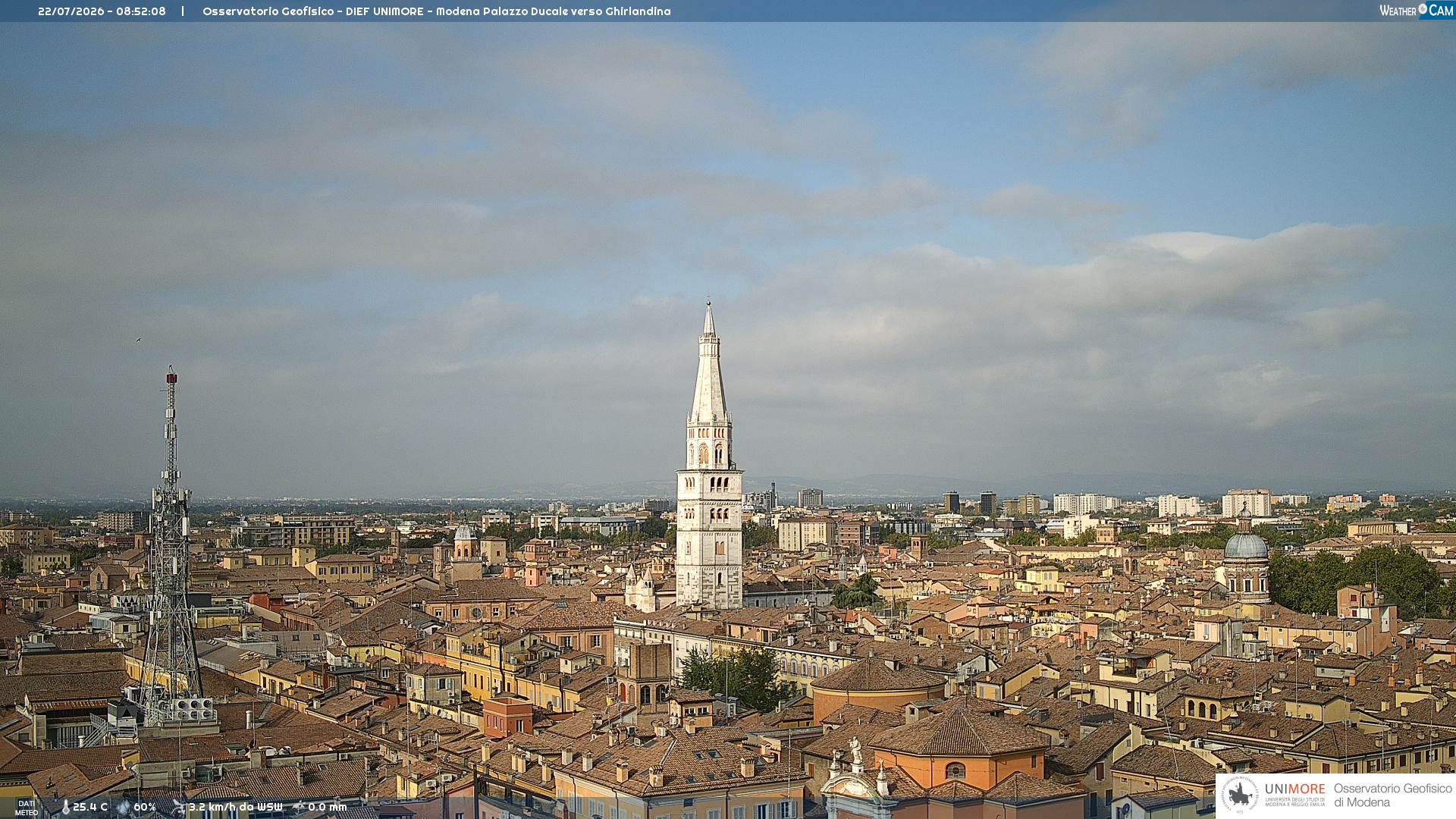Click the Osservatorio Geofisico di Modena text
The image size is (1456, 819).
(x=1392, y=795)
